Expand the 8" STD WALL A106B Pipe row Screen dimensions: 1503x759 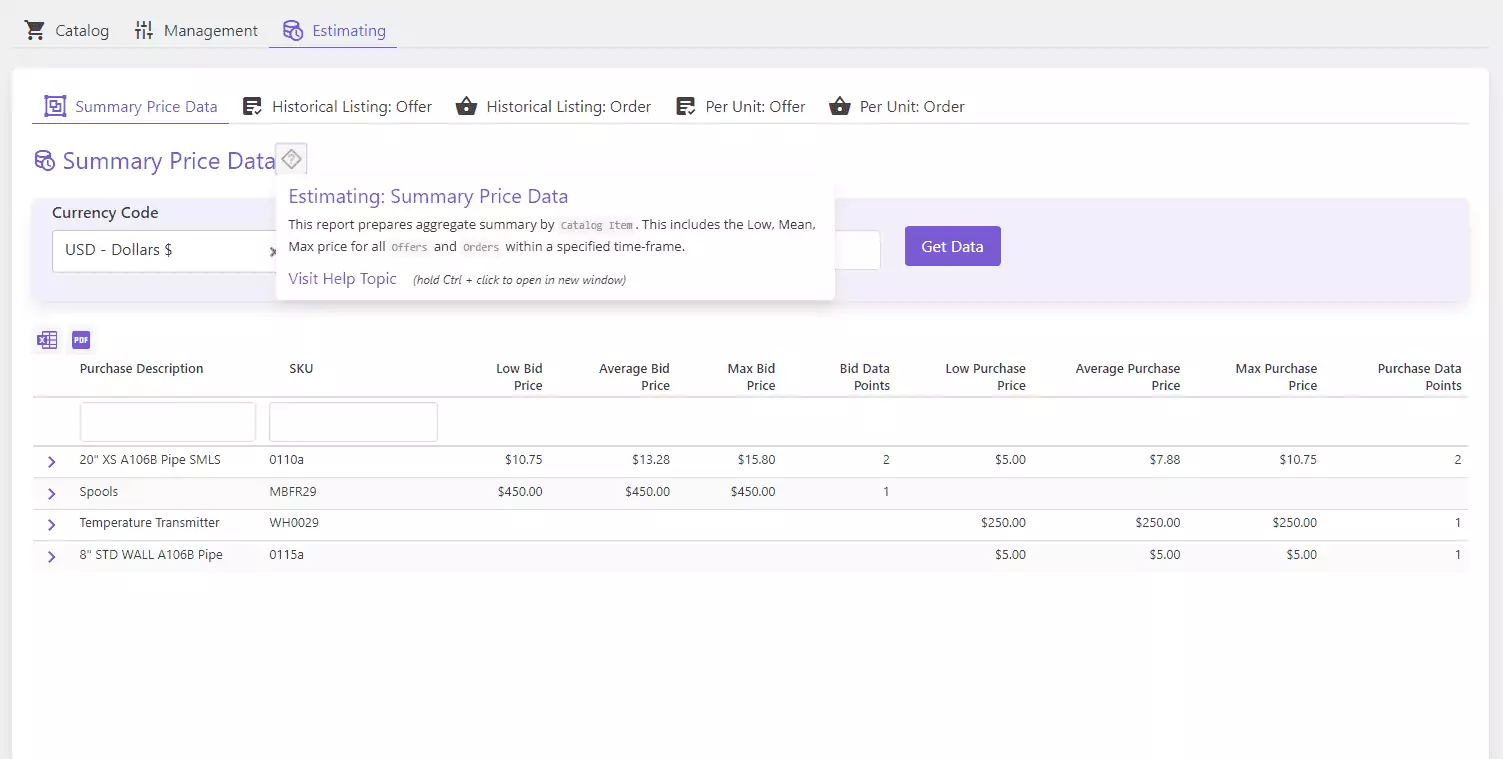52,557
